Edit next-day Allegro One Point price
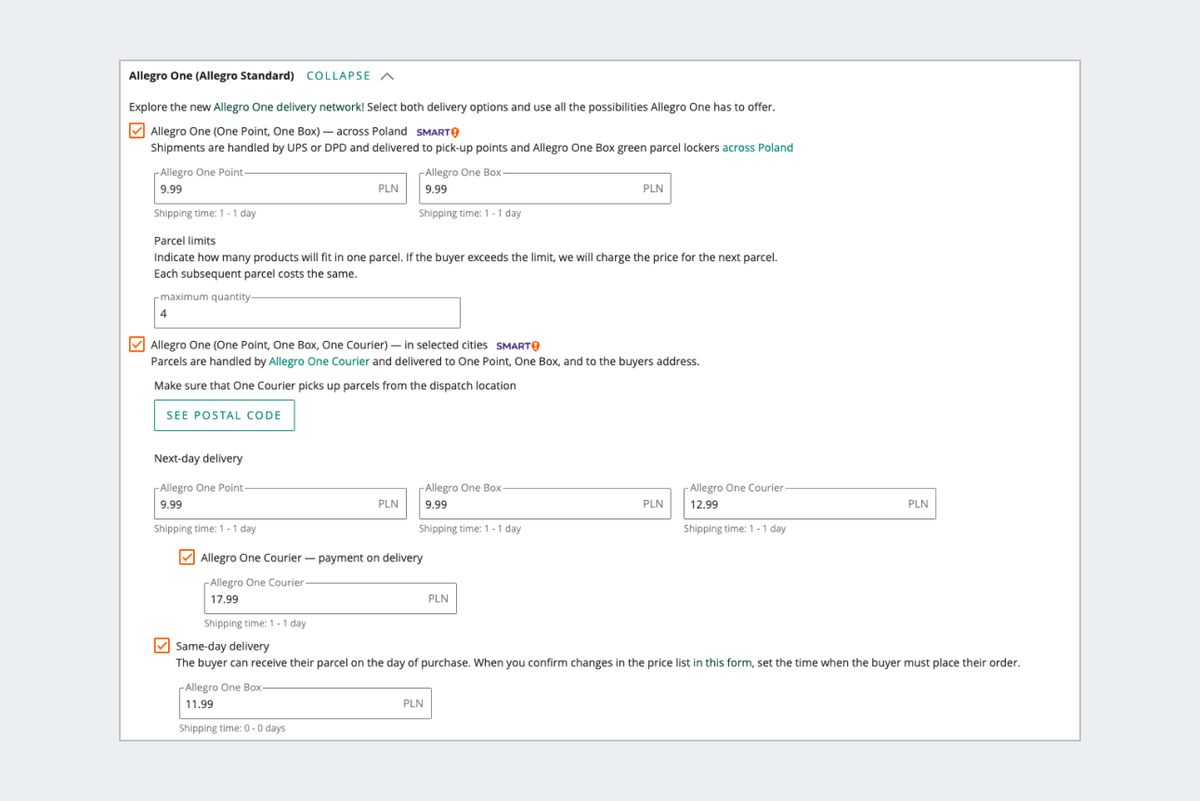The height and width of the screenshot is (801, 1200). [280, 504]
